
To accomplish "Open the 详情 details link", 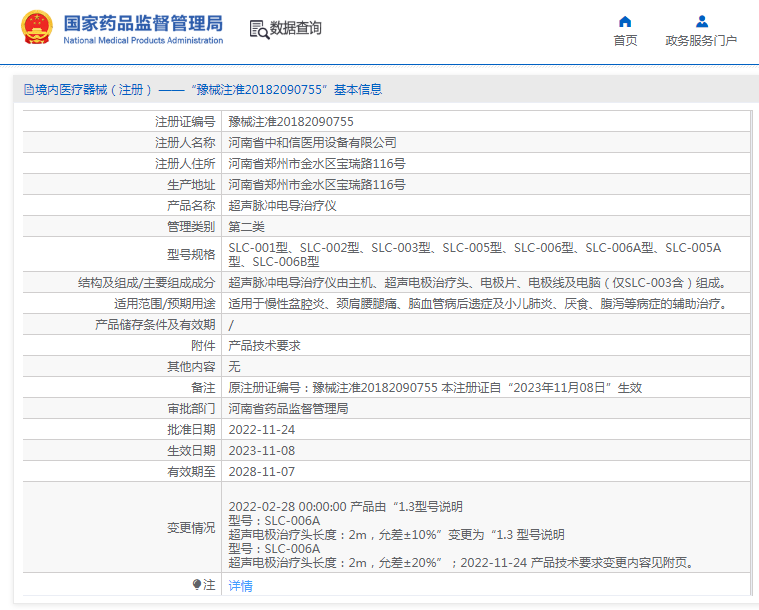I will [x=241, y=586].
